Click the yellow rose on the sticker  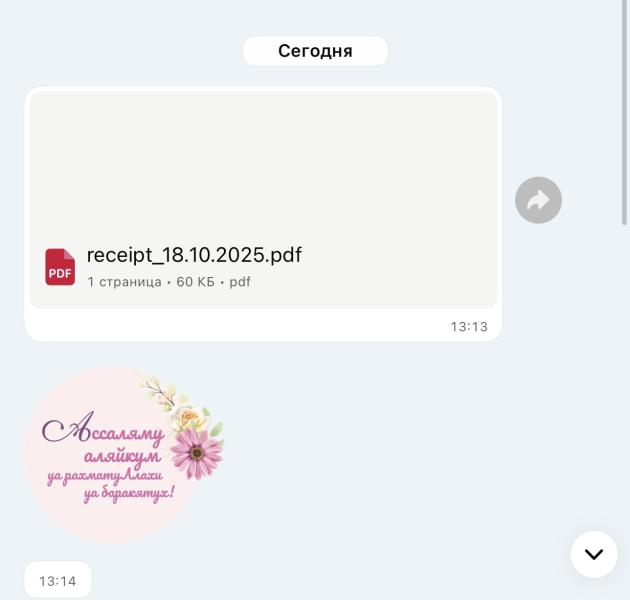coord(188,418)
